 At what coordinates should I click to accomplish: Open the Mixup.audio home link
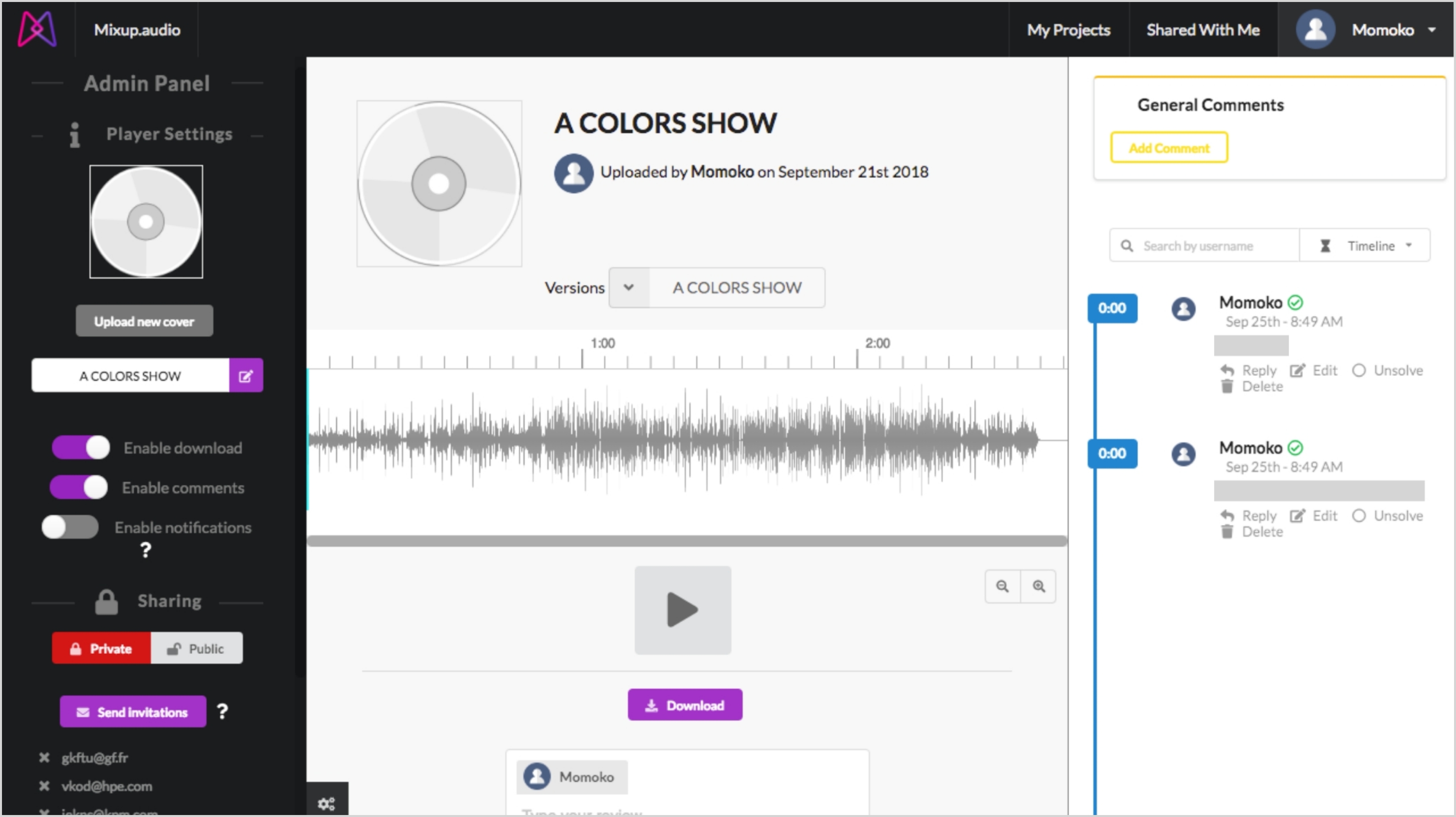point(137,30)
